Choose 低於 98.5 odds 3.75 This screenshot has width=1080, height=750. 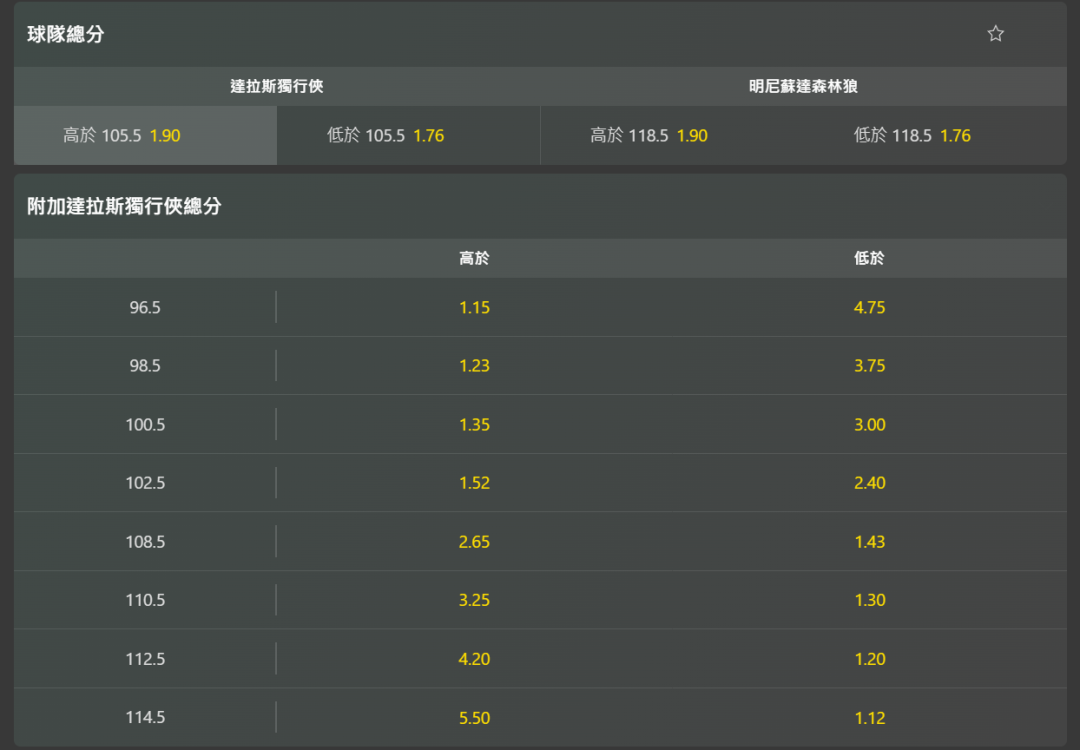[x=869, y=366]
